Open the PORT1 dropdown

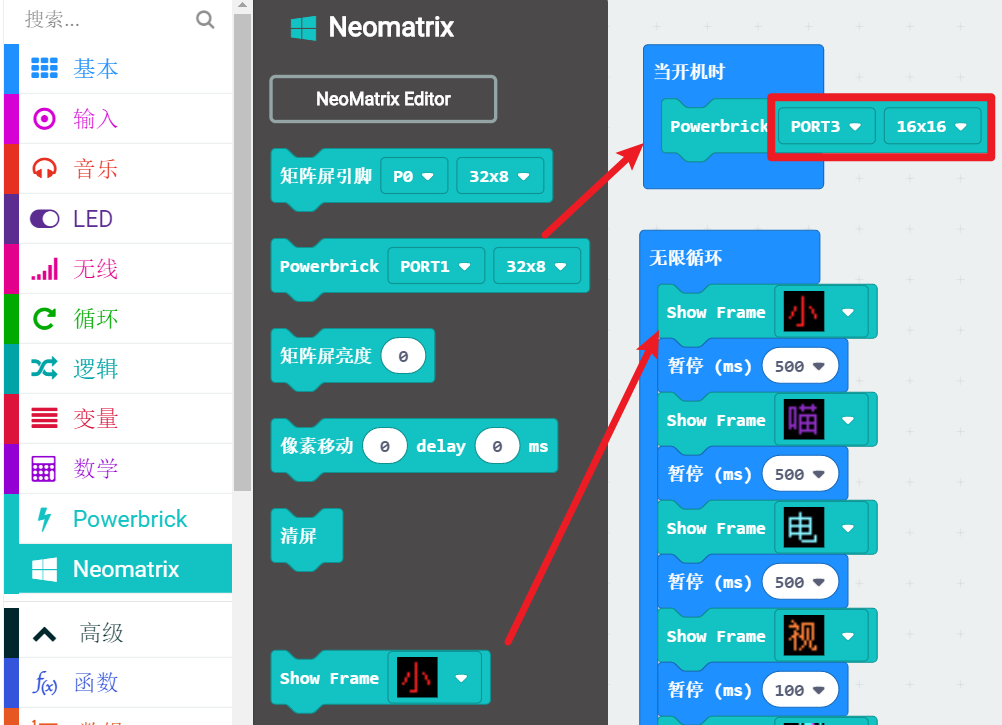pyautogui.click(x=435, y=266)
